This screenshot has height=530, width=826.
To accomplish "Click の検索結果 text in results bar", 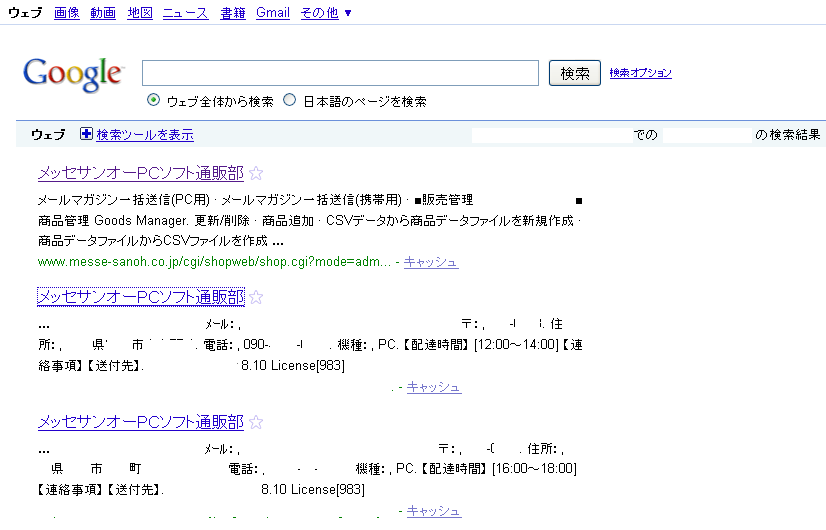I will (788, 135).
